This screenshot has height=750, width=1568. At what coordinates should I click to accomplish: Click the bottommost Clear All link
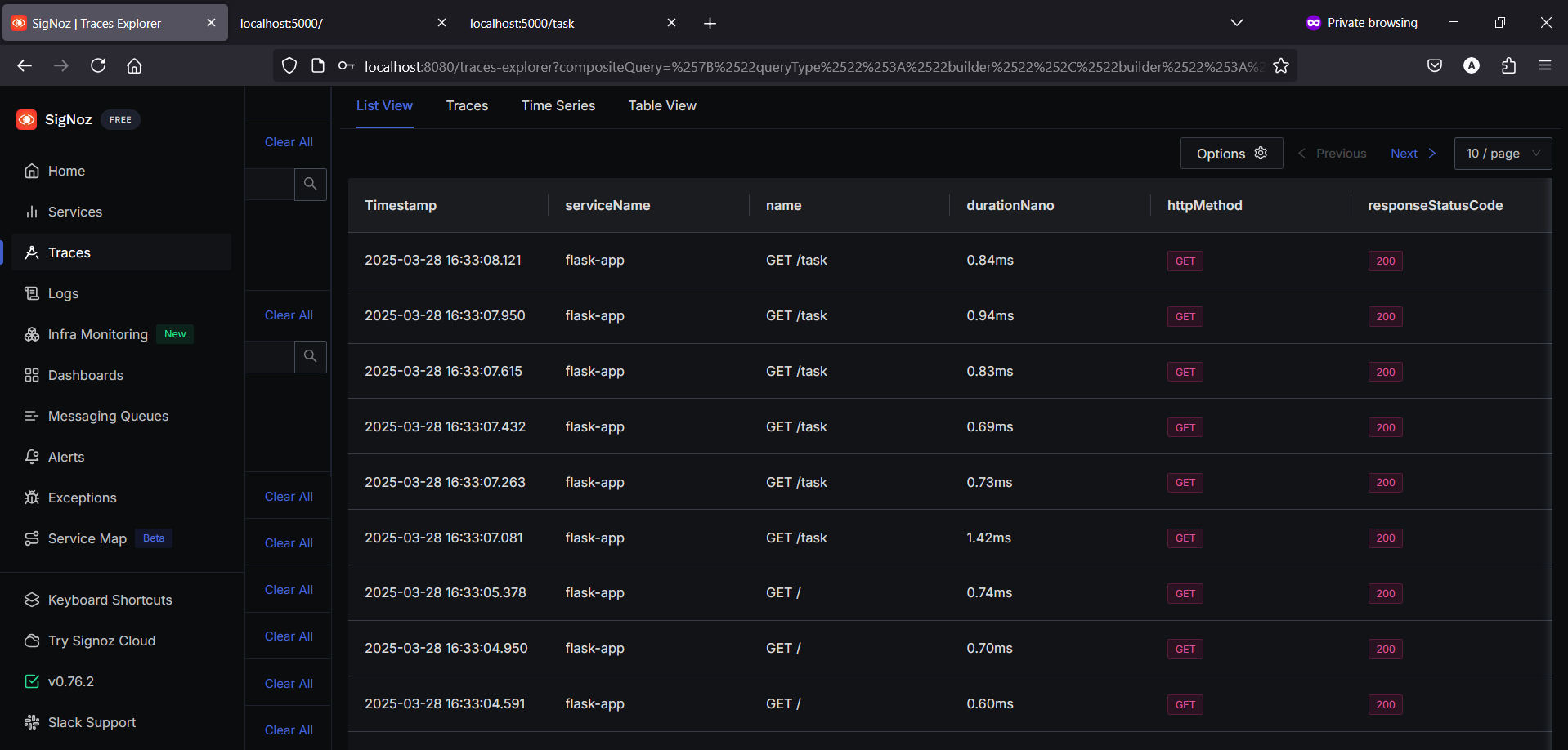289,730
